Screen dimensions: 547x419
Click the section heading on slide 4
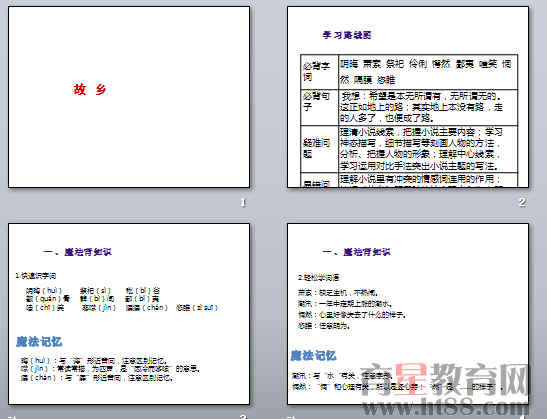(357, 252)
